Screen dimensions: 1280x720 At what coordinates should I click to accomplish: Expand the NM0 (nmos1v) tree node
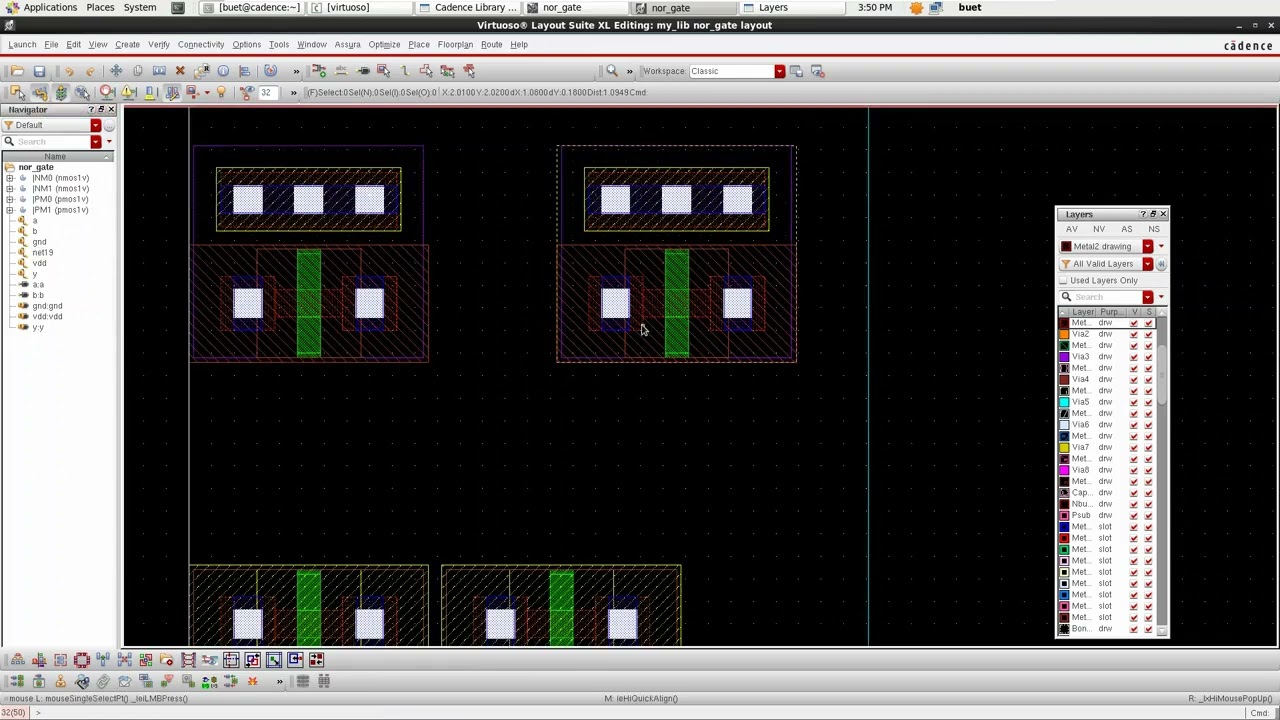pyautogui.click(x=10, y=178)
